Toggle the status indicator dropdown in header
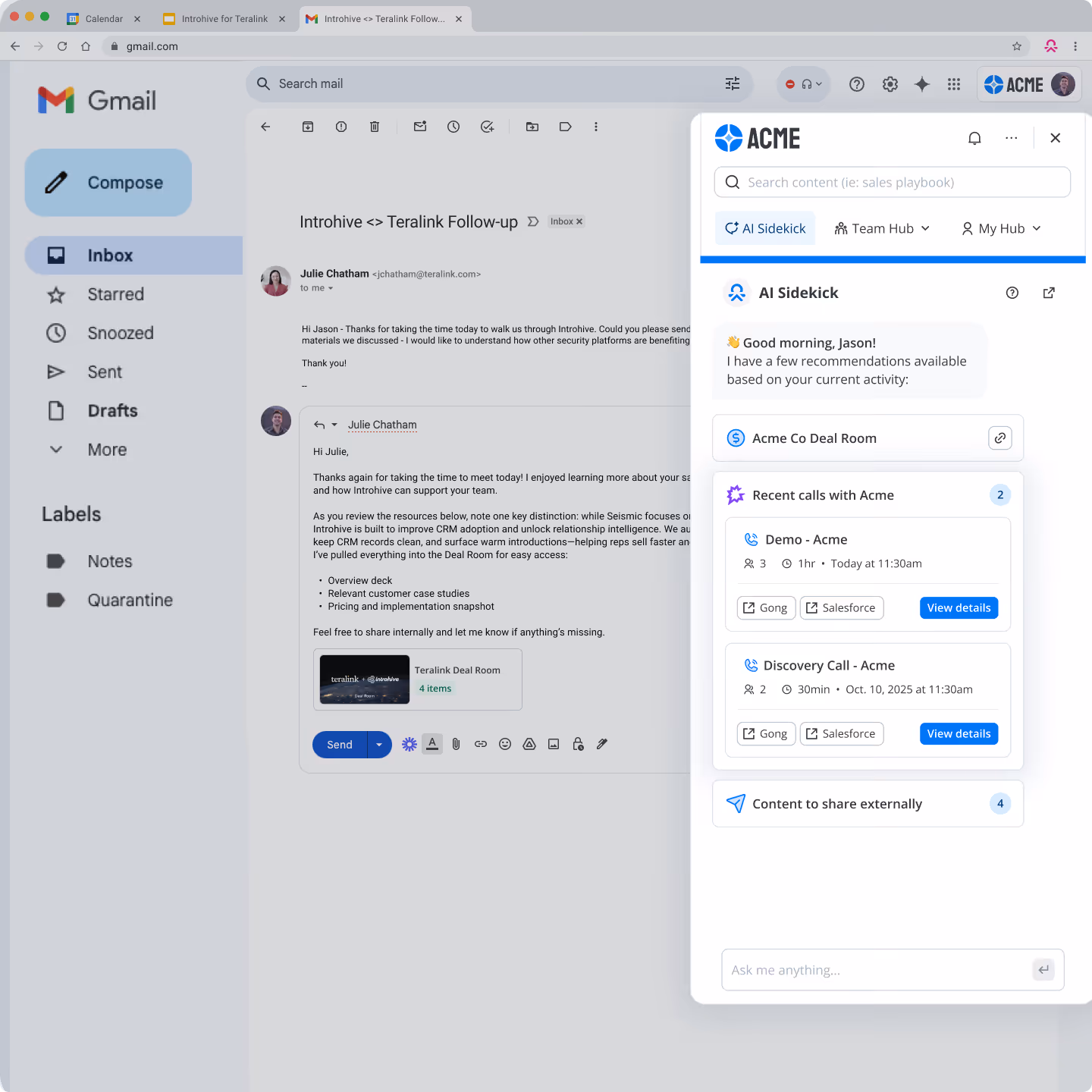This screenshot has height=1092, width=1092. click(x=804, y=84)
